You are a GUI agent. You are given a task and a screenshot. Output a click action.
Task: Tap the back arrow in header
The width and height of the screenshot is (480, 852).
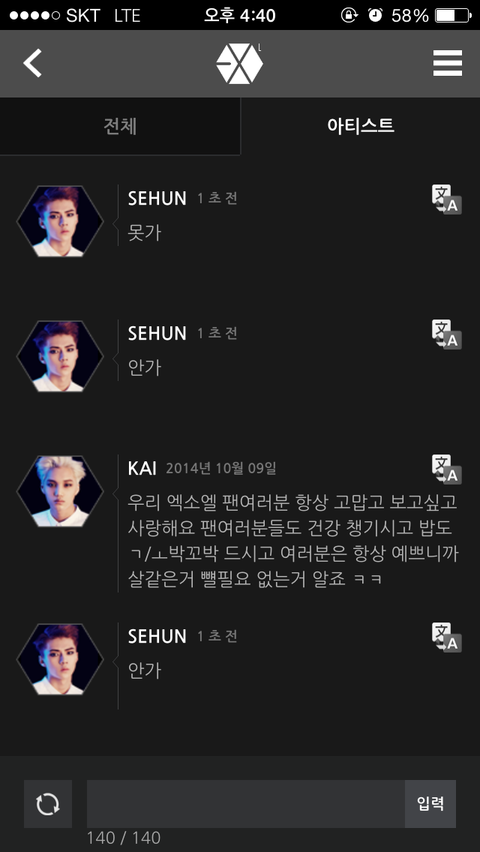click(x=32, y=63)
